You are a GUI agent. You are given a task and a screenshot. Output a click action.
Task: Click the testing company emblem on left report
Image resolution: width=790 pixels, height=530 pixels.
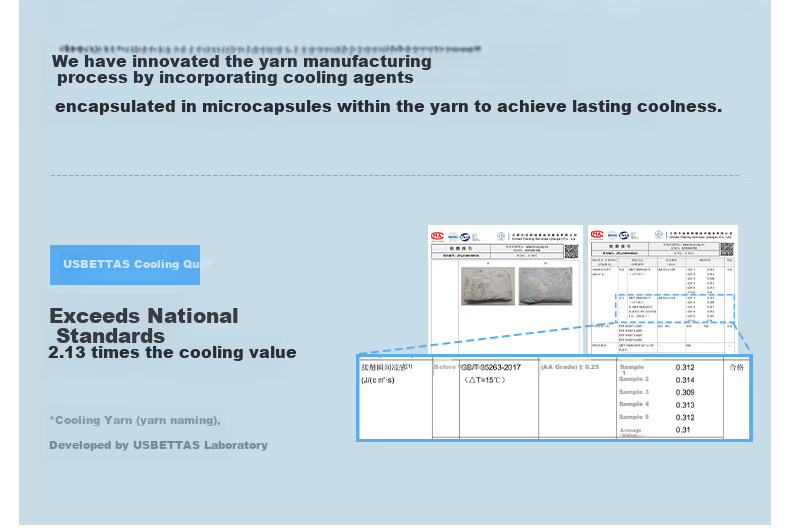click(x=500, y=236)
